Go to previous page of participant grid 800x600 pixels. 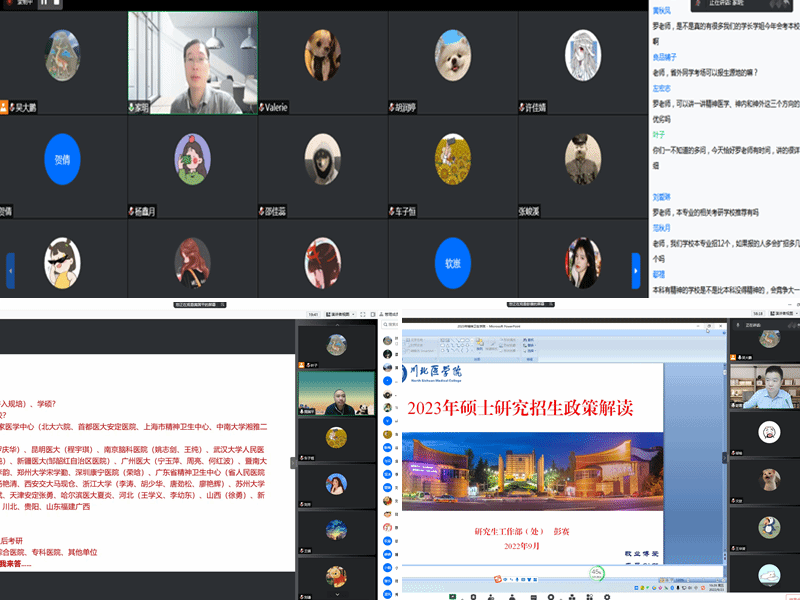(x=11, y=270)
